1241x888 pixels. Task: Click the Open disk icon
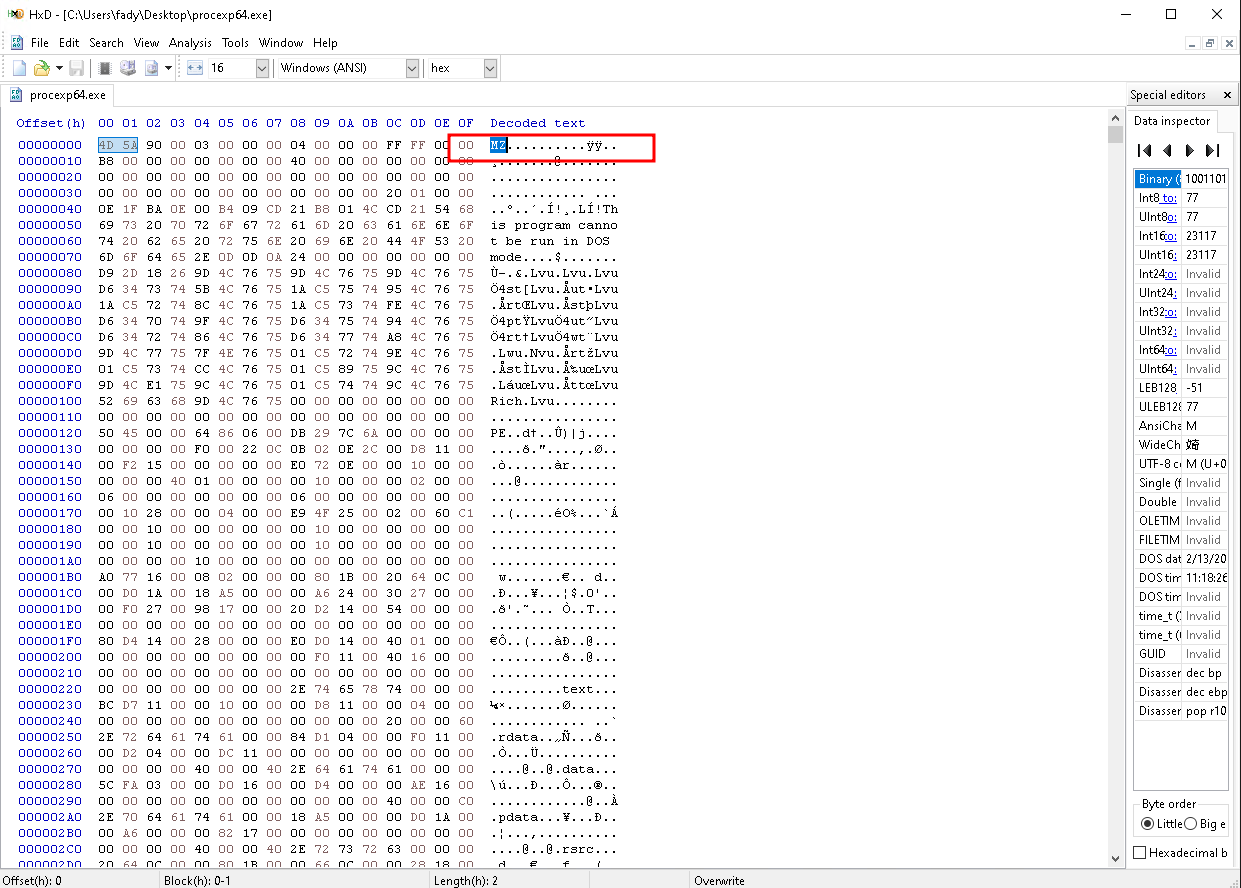[128, 68]
